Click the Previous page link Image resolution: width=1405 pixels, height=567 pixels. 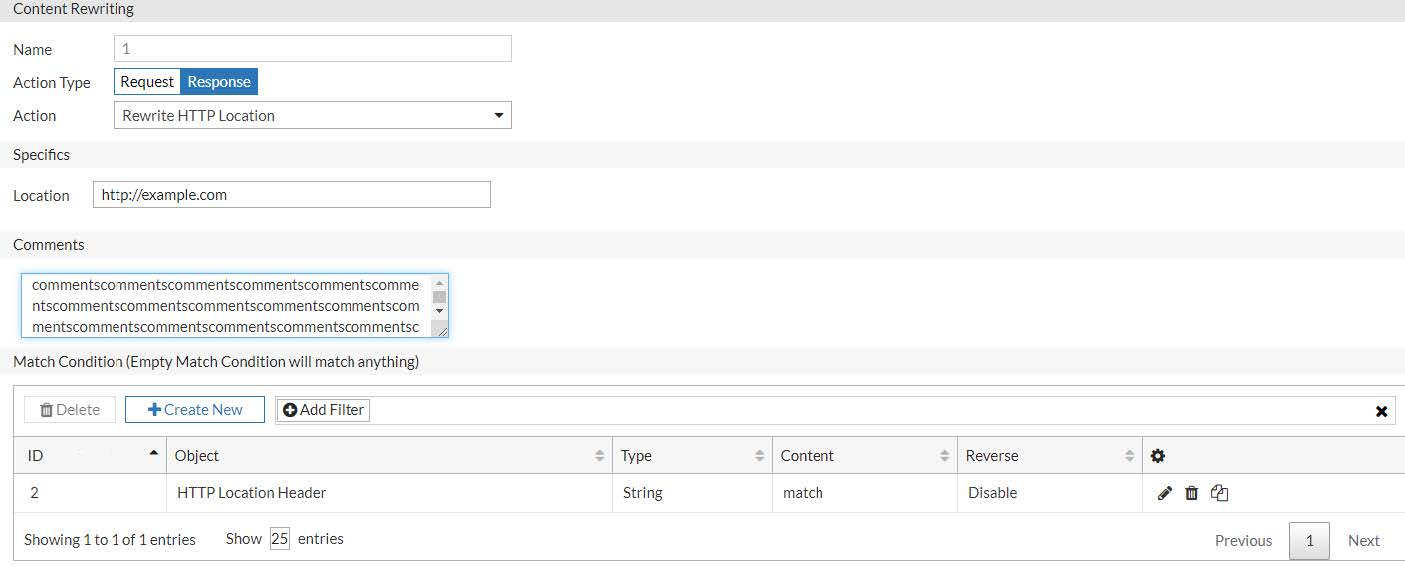pyautogui.click(x=1243, y=541)
